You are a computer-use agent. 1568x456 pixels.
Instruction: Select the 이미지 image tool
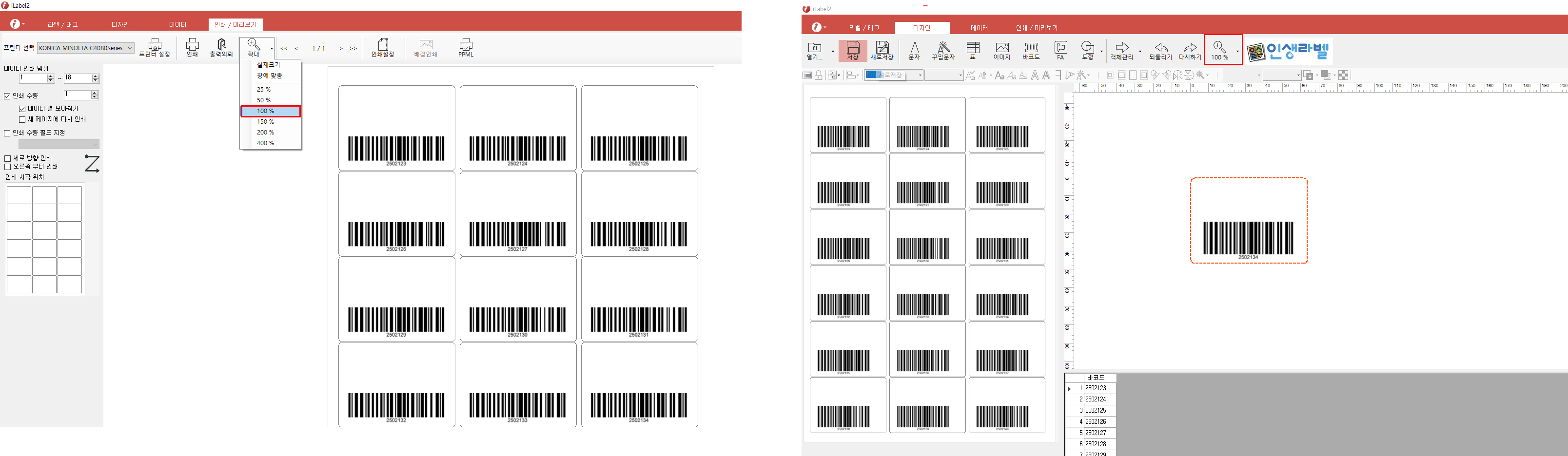[1002, 51]
